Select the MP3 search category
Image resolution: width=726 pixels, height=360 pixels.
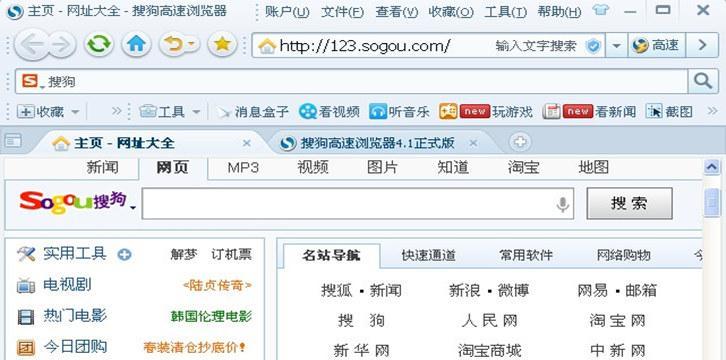point(243,168)
